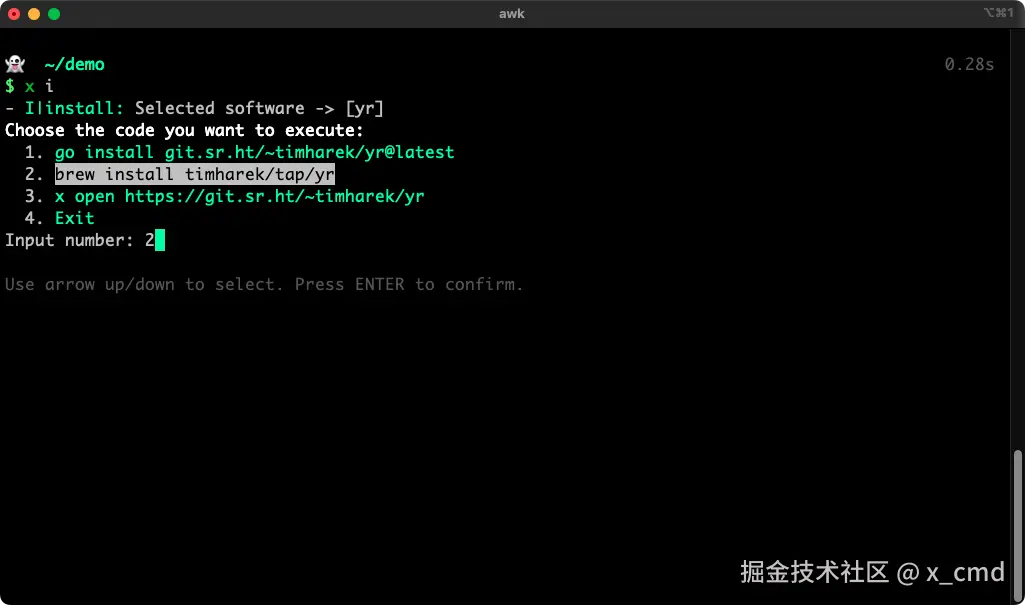The image size is (1025, 605).
Task: Minimize the terminal with yellow button
Action: [34, 14]
